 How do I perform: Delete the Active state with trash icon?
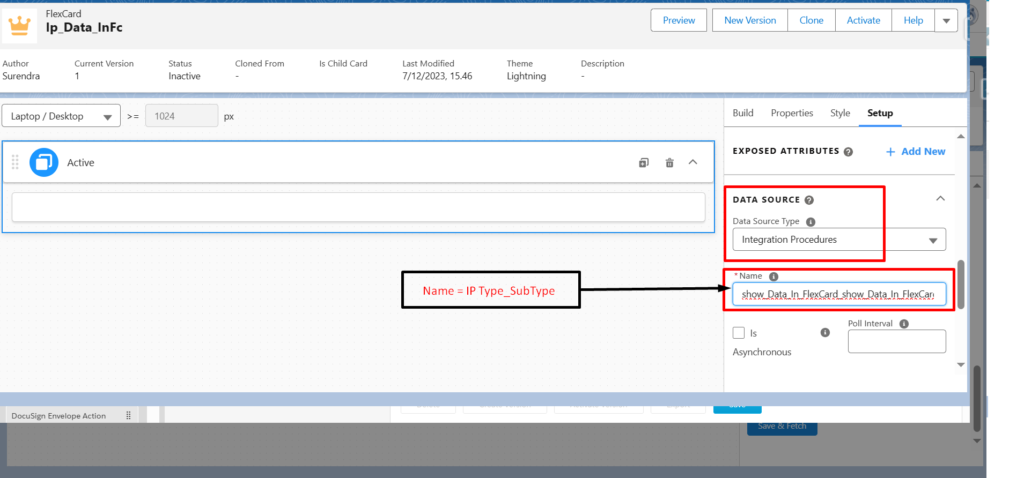coord(669,163)
